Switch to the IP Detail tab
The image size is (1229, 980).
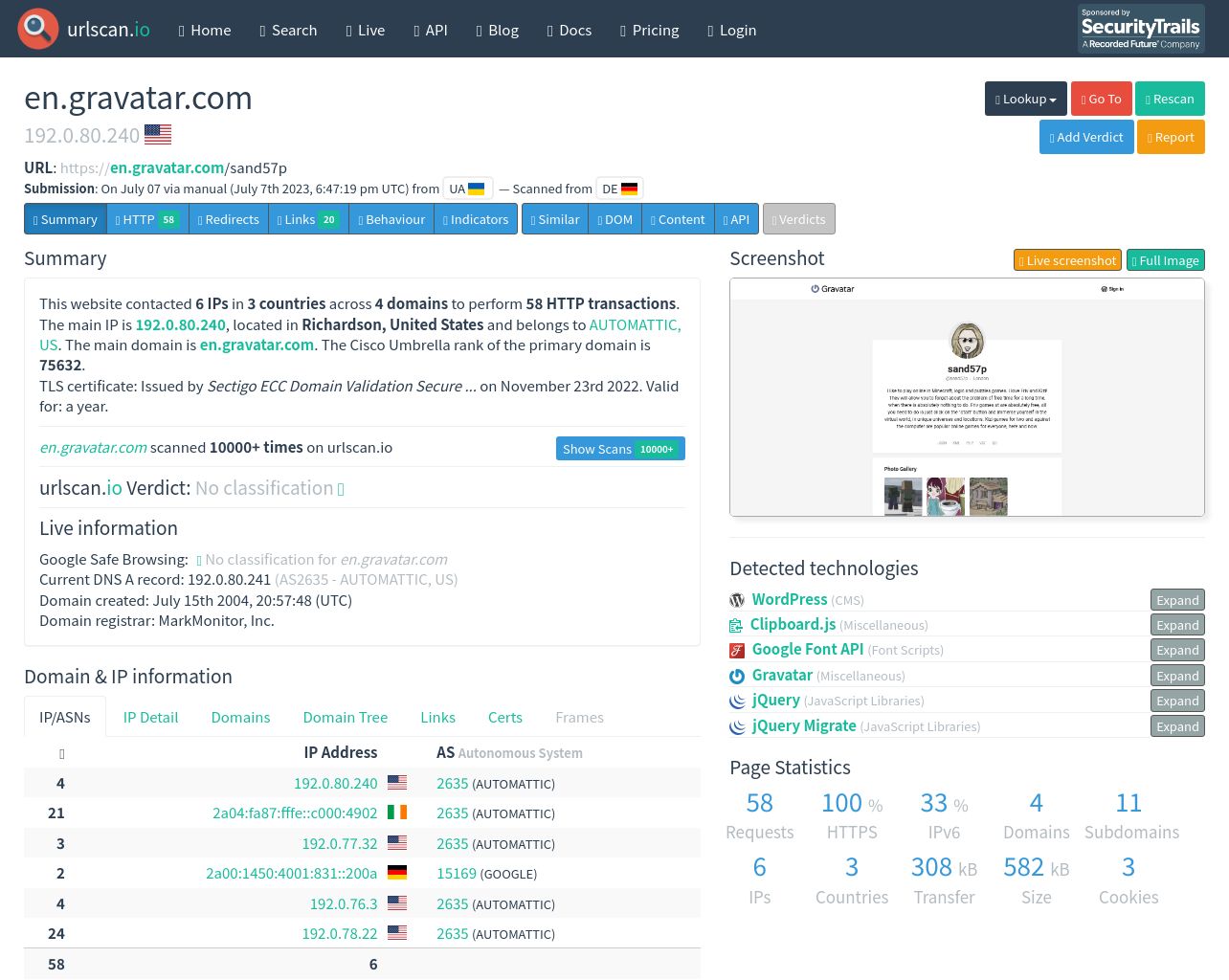150,718
